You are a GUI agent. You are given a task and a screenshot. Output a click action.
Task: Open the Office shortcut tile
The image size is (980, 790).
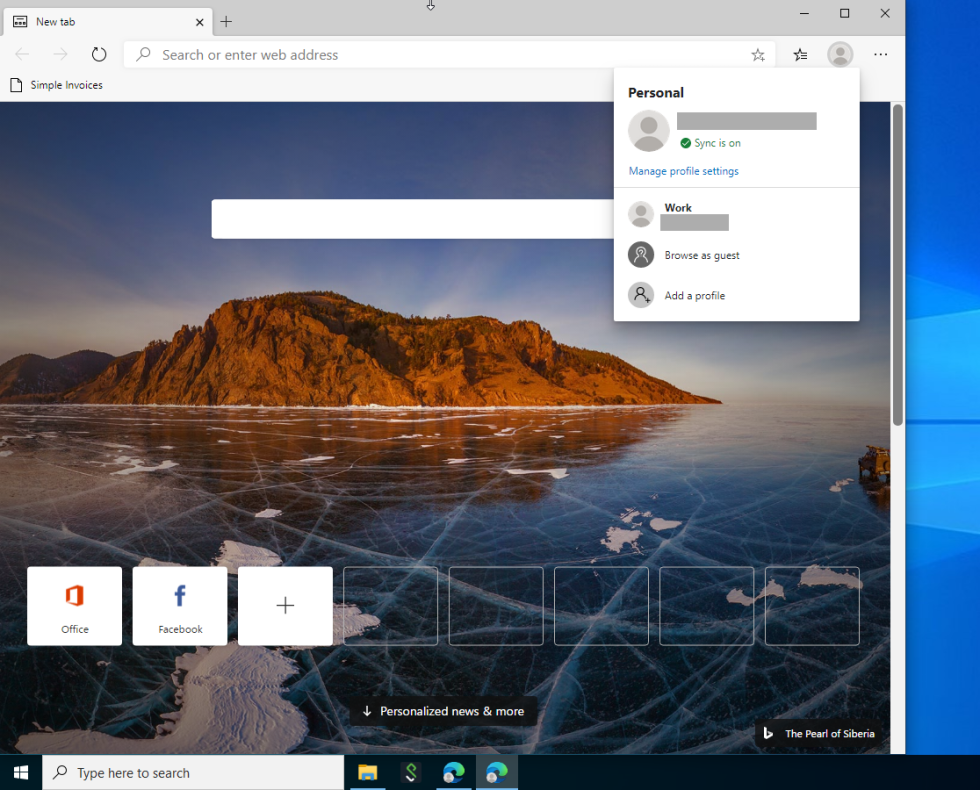(74, 606)
